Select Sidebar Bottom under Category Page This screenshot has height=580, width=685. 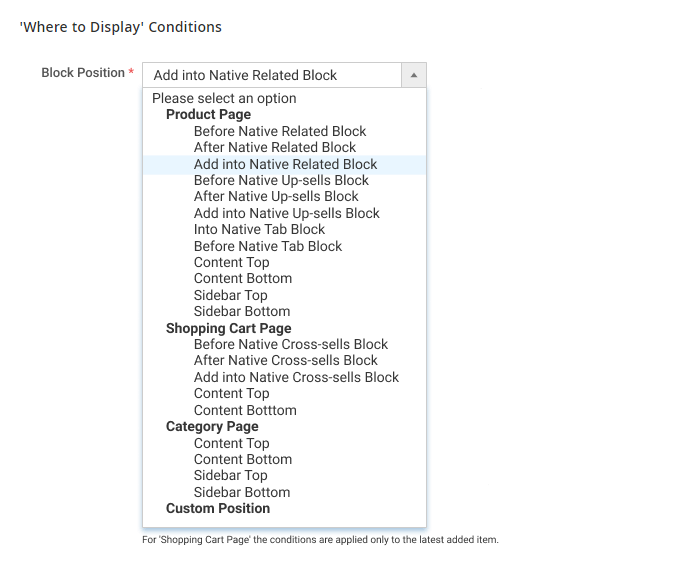pyautogui.click(x=284, y=492)
